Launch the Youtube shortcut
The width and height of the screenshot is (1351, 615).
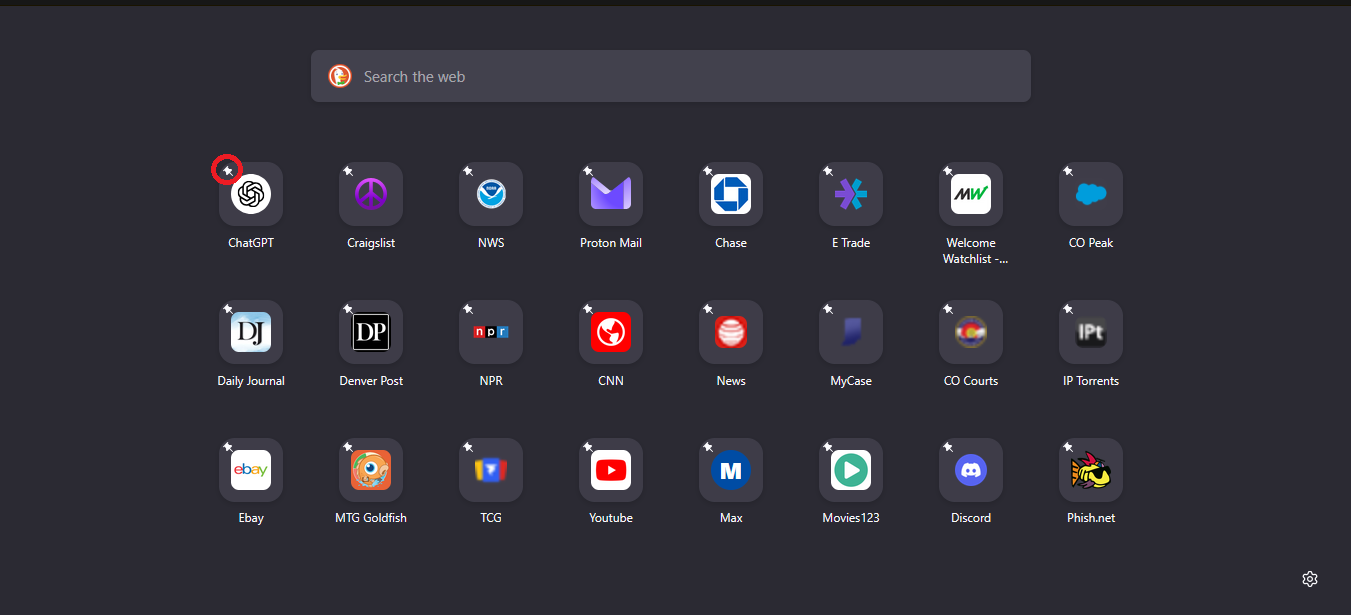(x=611, y=470)
